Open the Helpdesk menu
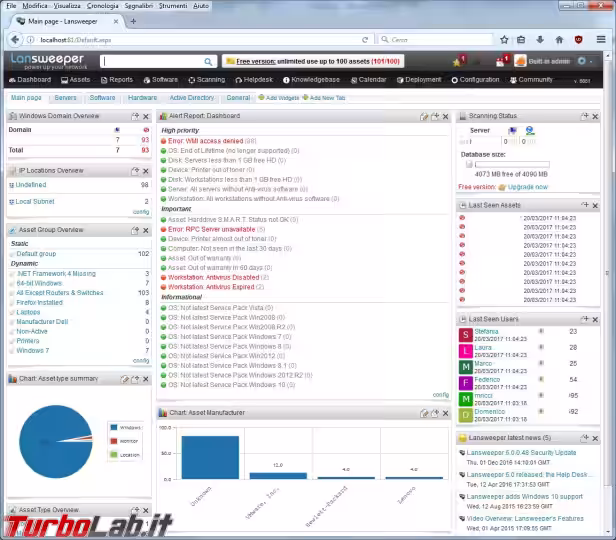The image size is (616, 540). (254, 80)
